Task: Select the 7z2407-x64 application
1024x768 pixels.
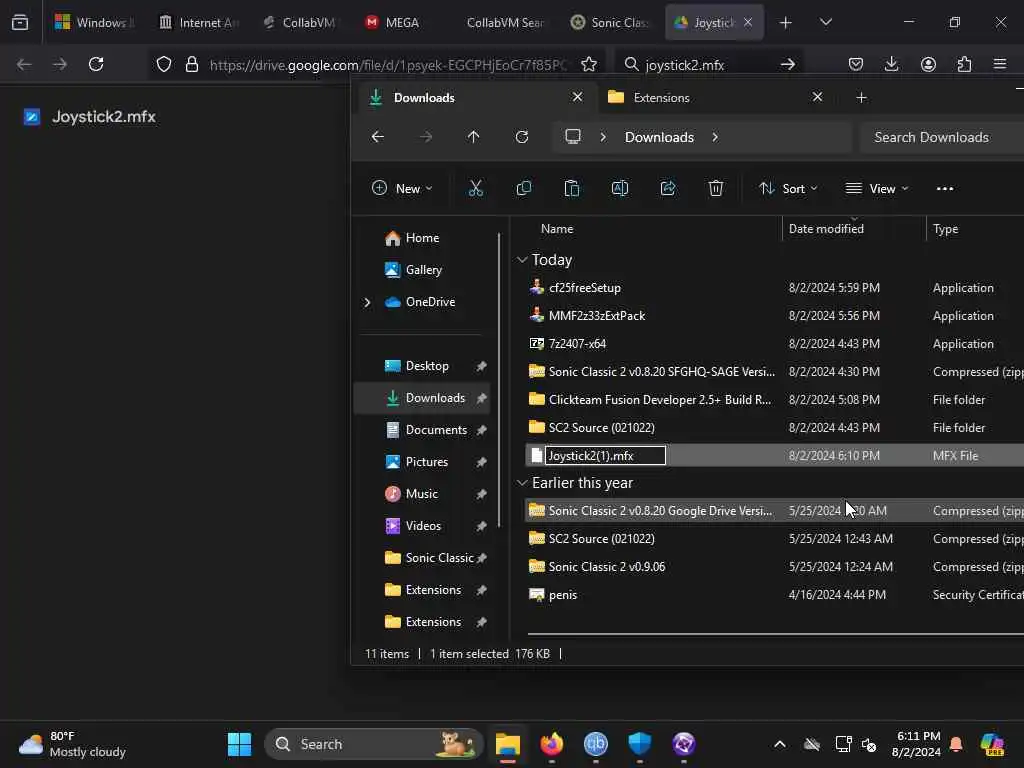Action: coord(577,344)
